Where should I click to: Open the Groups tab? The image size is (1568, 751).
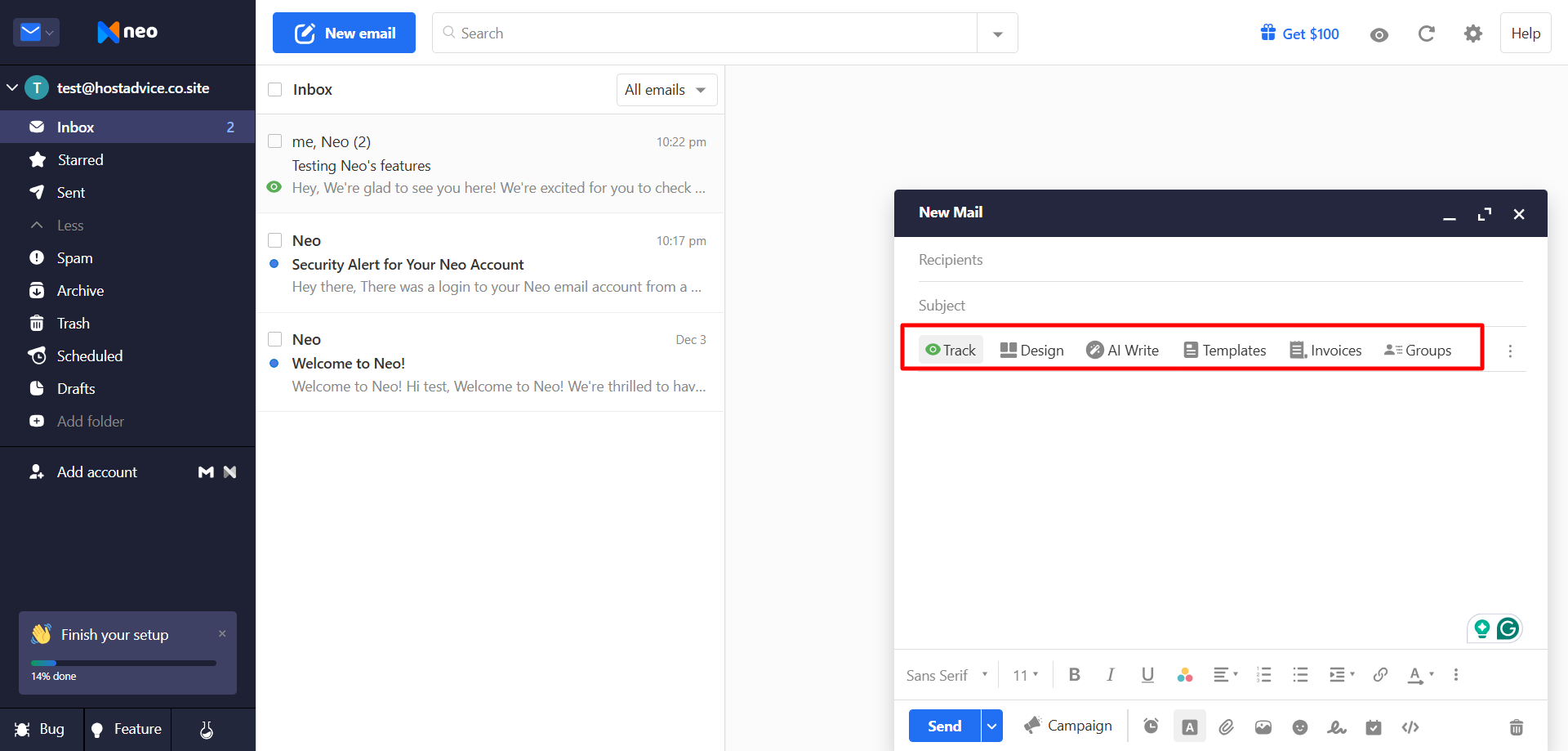1418,350
